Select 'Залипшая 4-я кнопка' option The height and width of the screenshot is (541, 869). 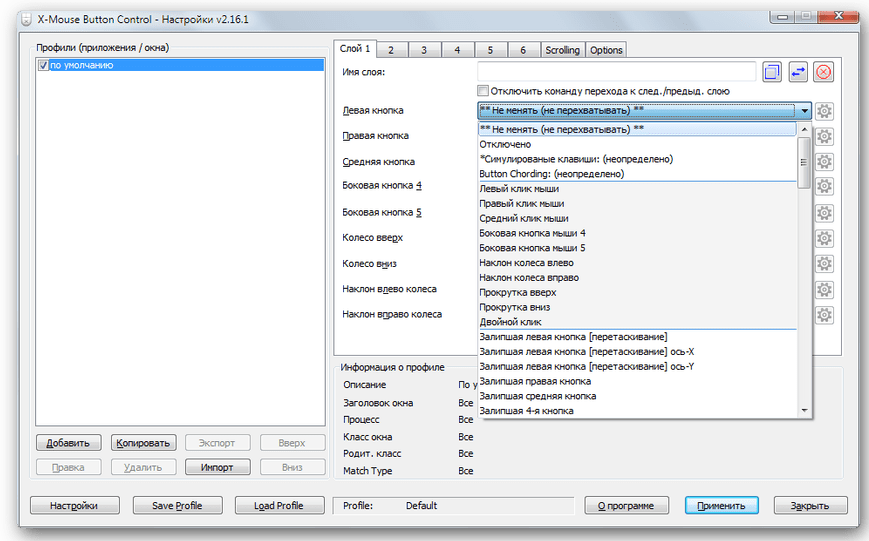pos(637,411)
